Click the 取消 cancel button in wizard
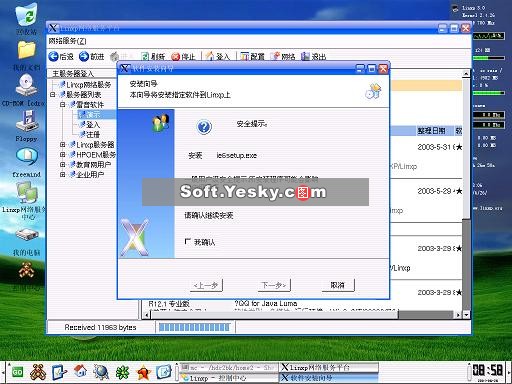 (x=338, y=285)
